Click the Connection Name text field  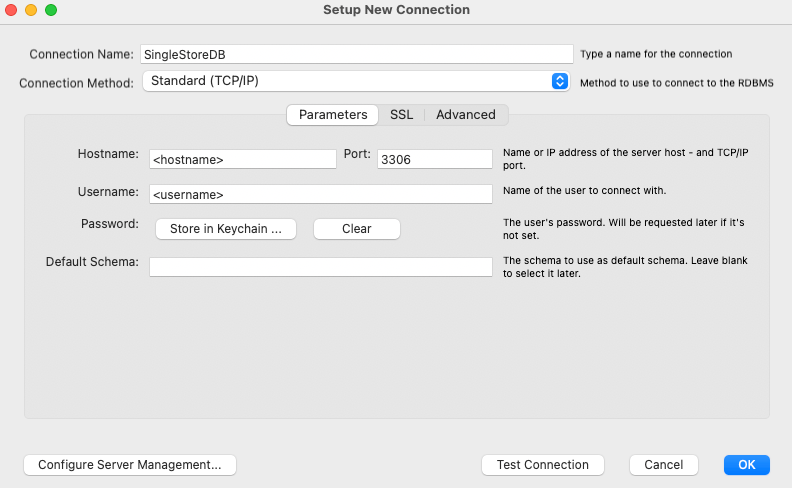coord(356,54)
